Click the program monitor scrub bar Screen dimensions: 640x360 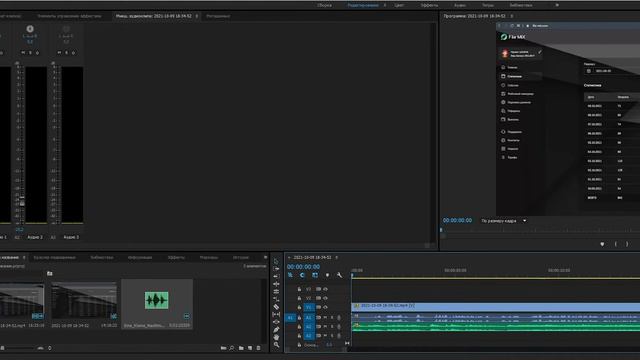[540, 230]
